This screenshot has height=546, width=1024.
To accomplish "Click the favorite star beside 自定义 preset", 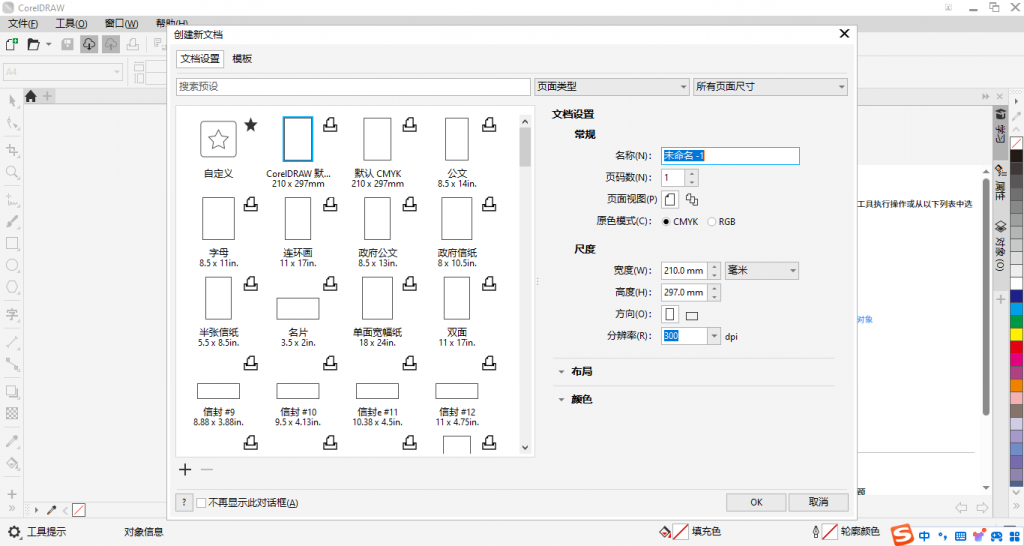I will coord(251,125).
